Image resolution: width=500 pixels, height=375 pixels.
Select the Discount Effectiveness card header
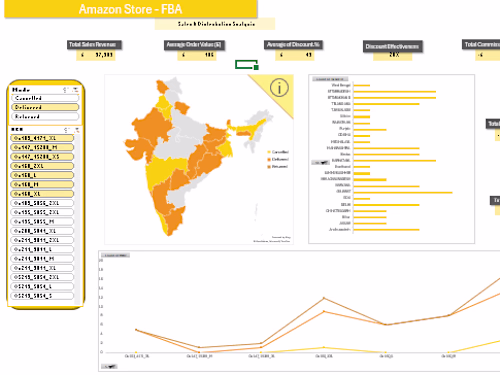pos(393,46)
